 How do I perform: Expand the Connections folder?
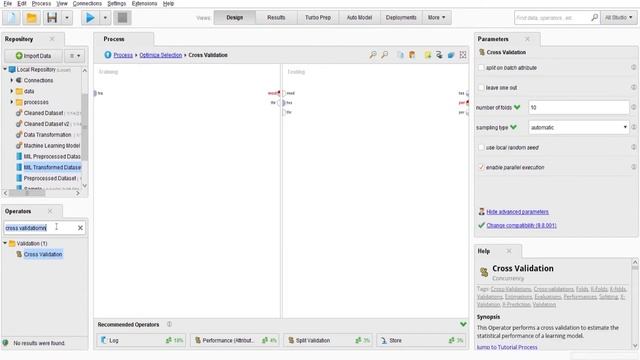[x=12, y=80]
